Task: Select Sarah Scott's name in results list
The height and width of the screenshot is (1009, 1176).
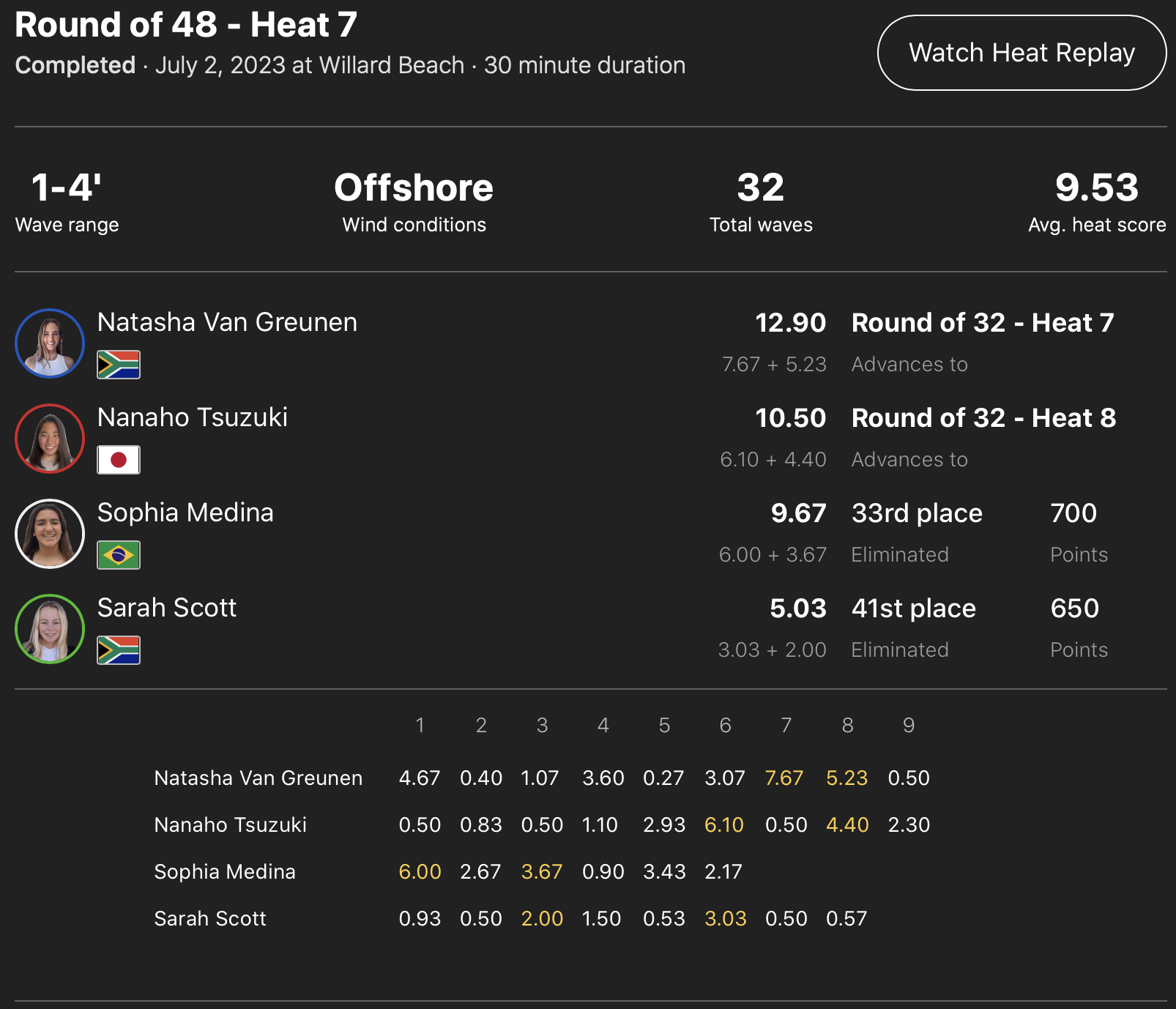Action: tap(167, 608)
